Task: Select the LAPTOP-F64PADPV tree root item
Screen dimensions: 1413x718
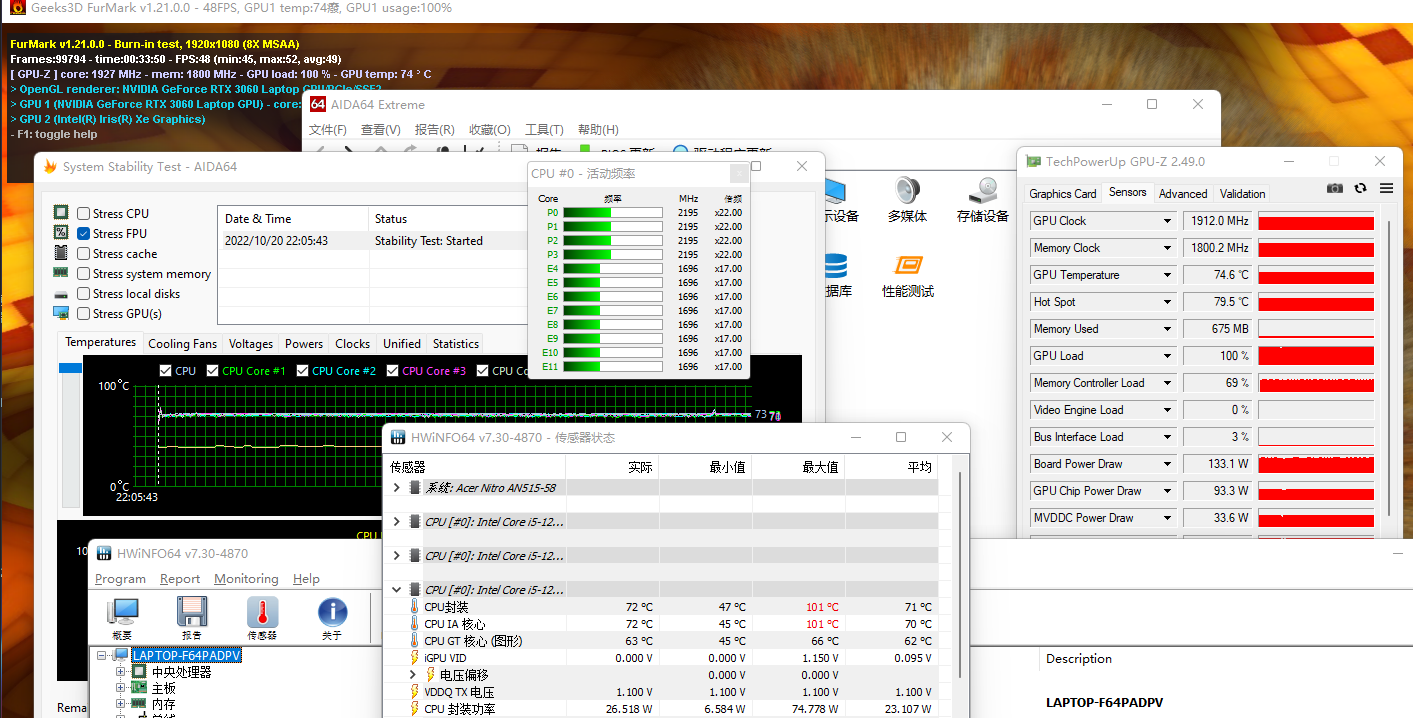Action: click(x=186, y=656)
